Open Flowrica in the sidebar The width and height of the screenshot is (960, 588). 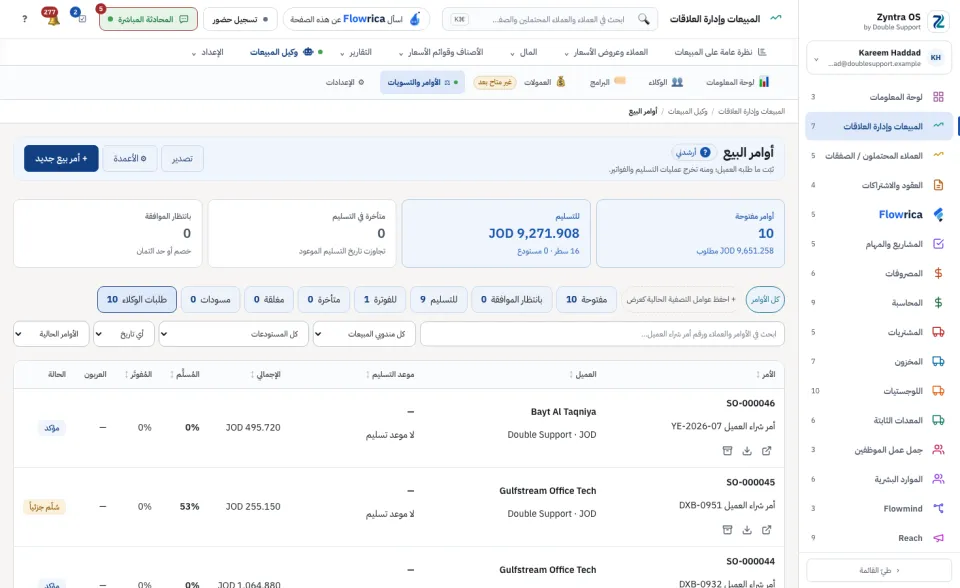[879, 214]
